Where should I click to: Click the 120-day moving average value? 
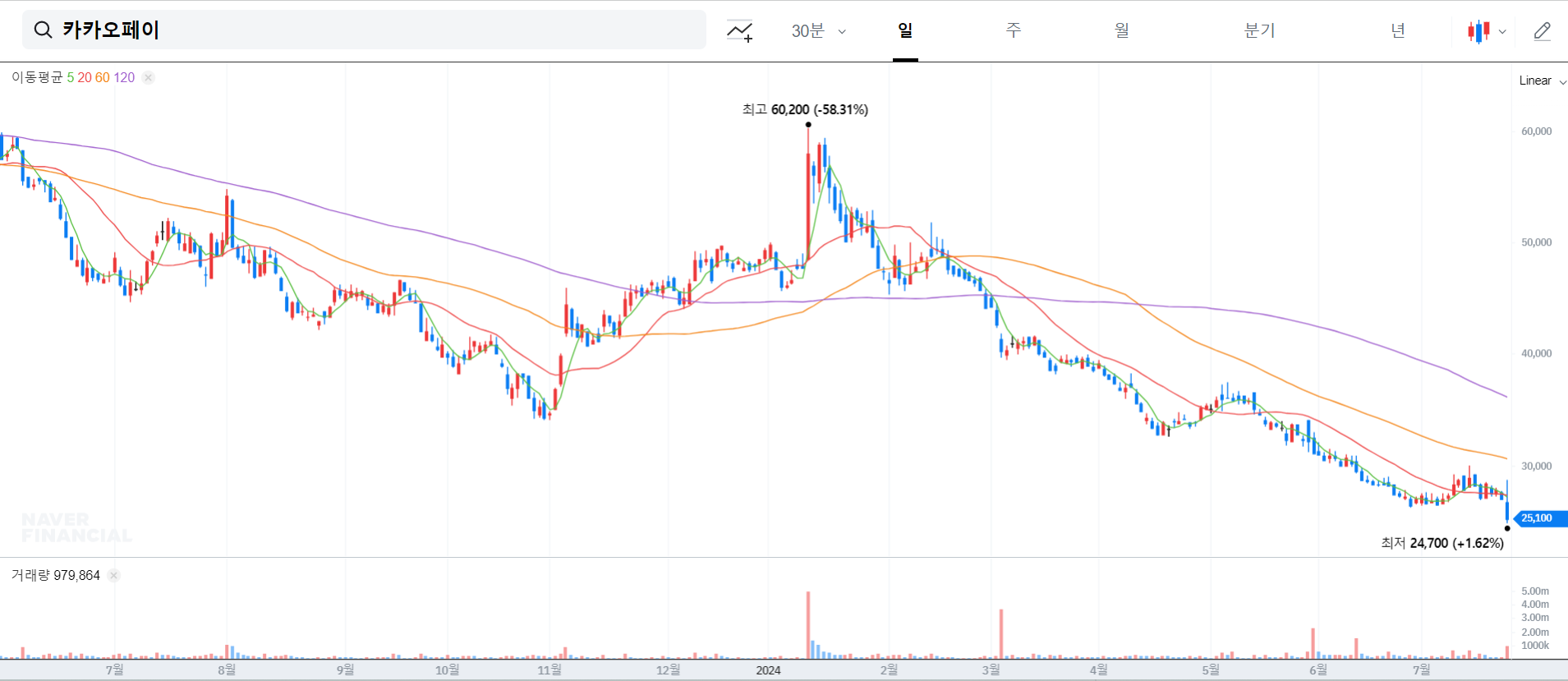(124, 77)
